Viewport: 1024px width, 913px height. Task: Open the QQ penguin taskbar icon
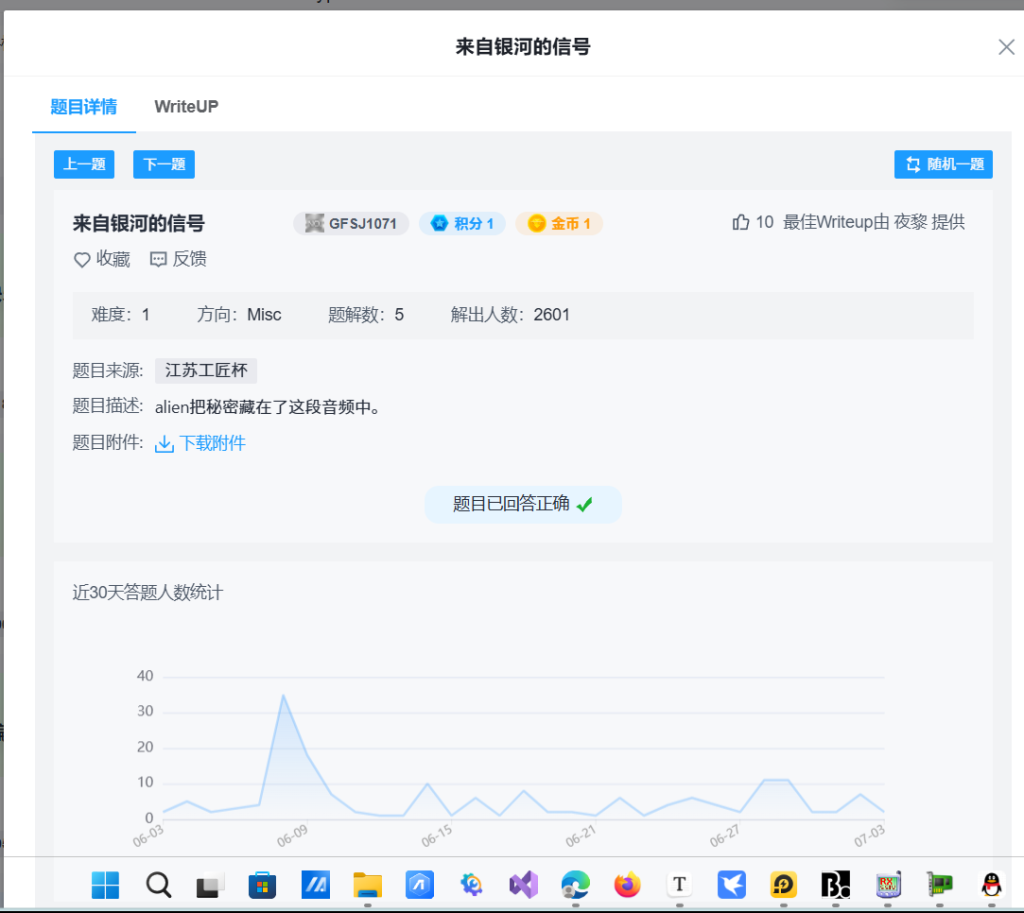[x=991, y=884]
